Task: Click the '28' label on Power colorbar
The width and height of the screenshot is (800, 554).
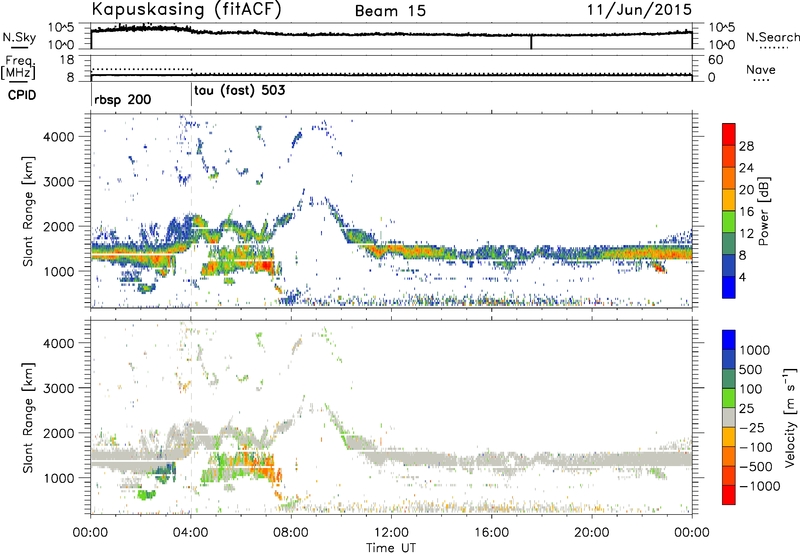Action: click(x=746, y=146)
